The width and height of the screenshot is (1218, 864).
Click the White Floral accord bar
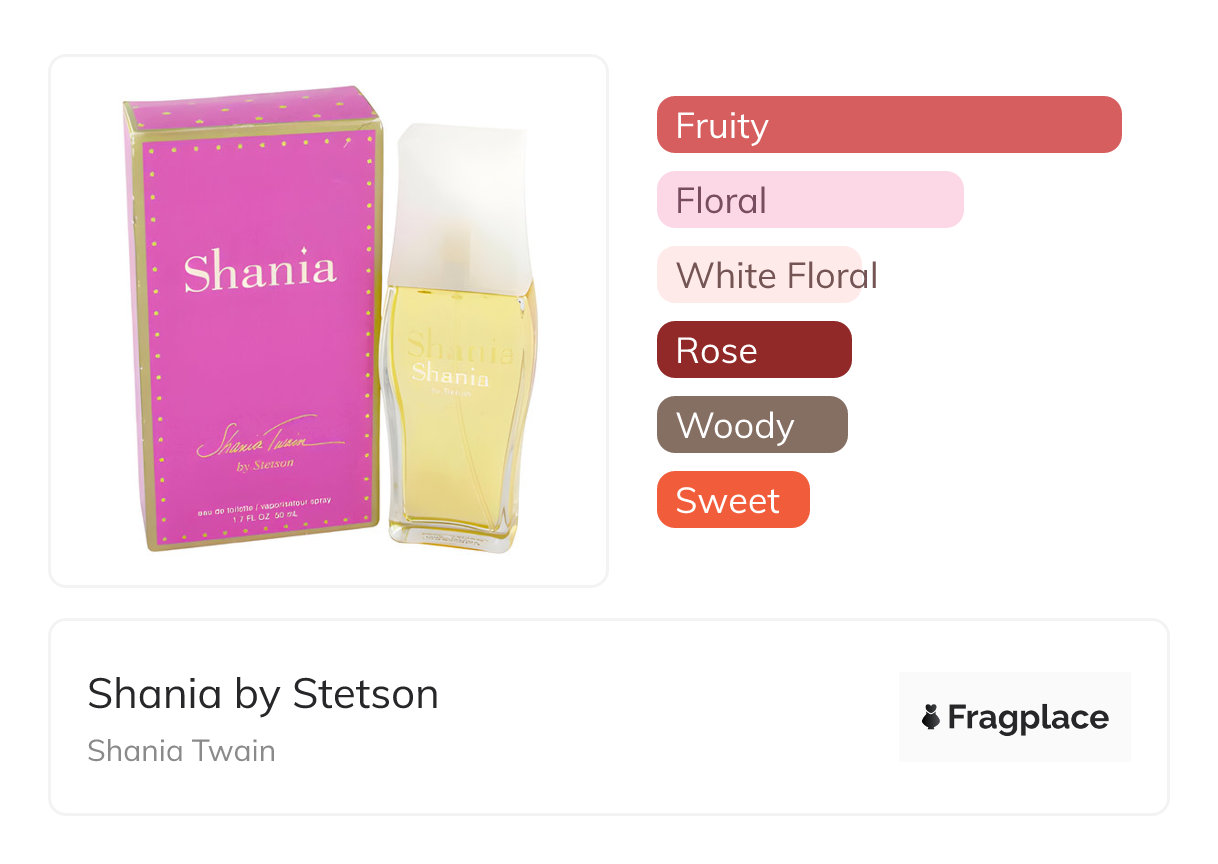click(x=760, y=275)
